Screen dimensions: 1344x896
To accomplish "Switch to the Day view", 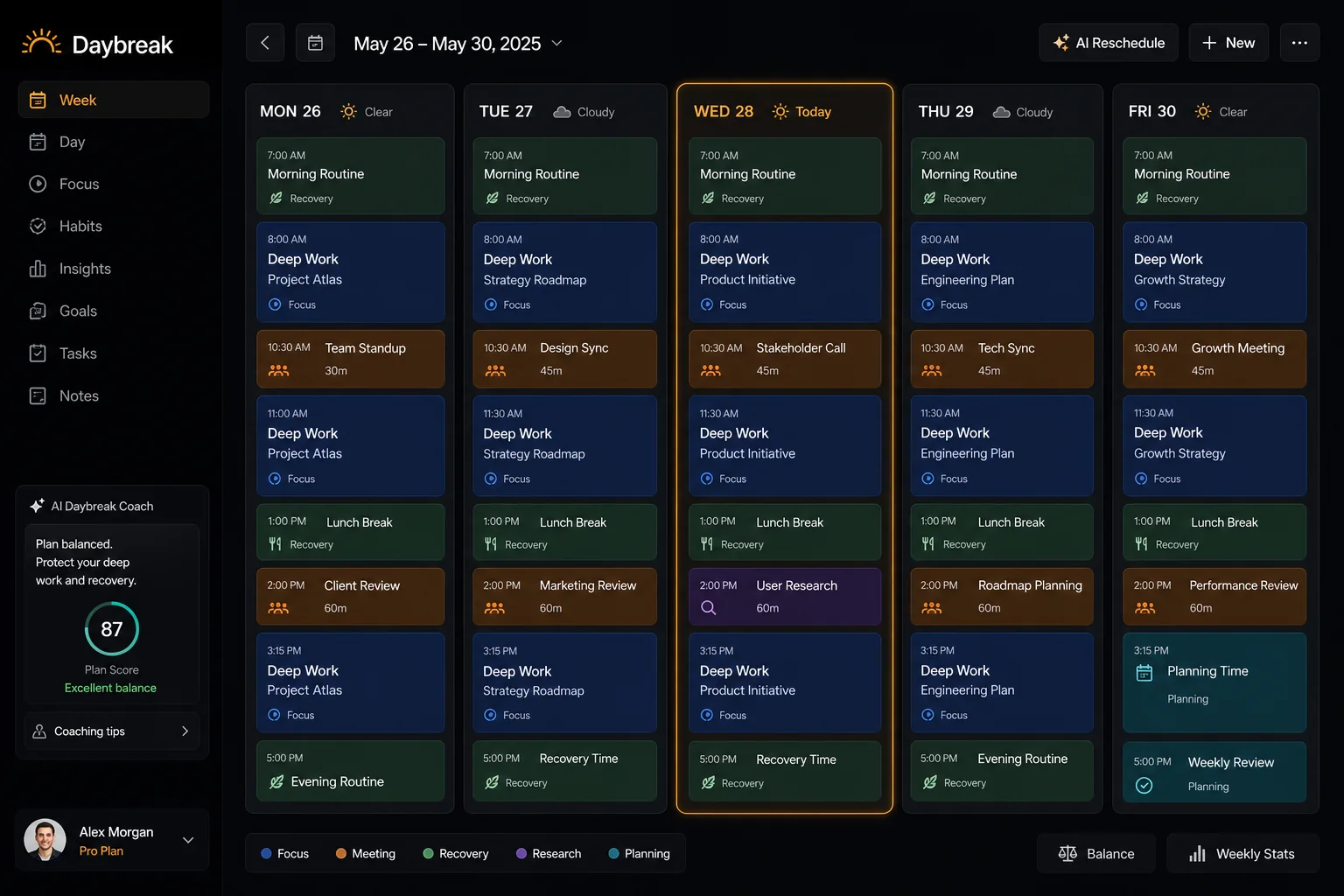I will pos(114,142).
